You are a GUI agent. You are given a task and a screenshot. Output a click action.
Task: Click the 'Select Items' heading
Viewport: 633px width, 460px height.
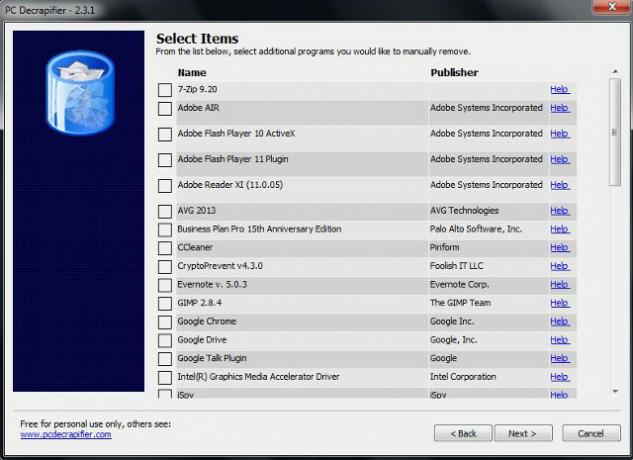[x=197, y=39]
